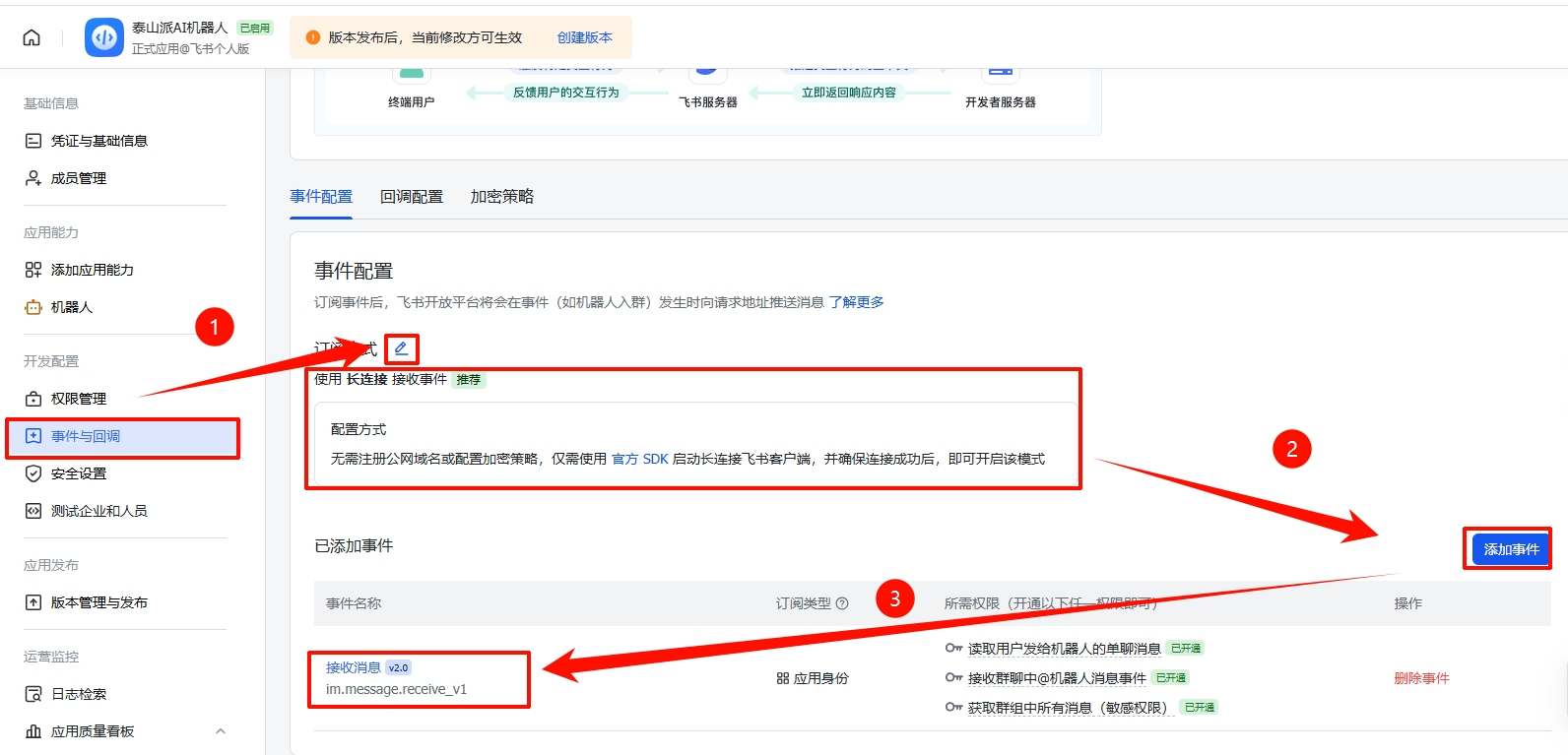Click the 凭证与基础信息 icon
The width and height of the screenshot is (1568, 755).
(33, 141)
